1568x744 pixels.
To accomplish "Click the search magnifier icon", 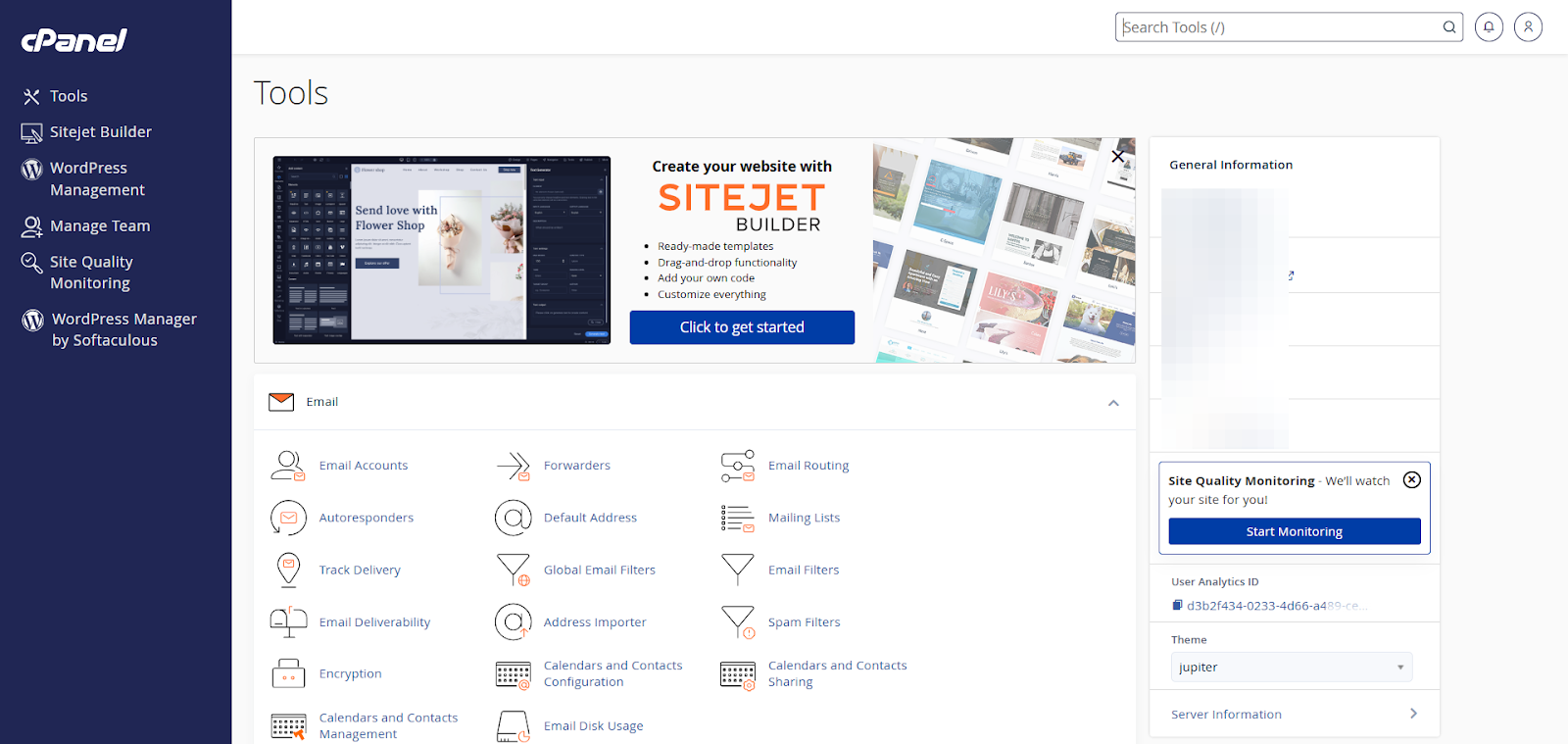I will (1449, 27).
